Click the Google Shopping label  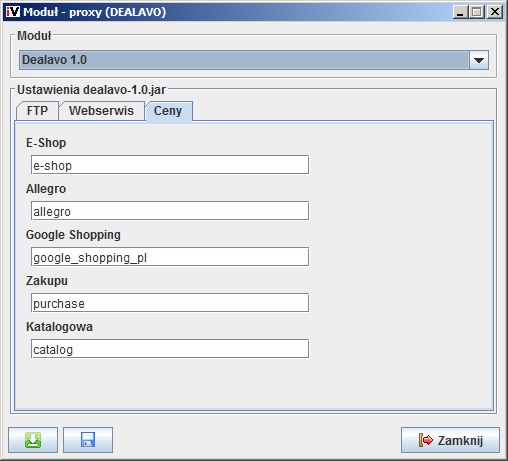pos(73,235)
